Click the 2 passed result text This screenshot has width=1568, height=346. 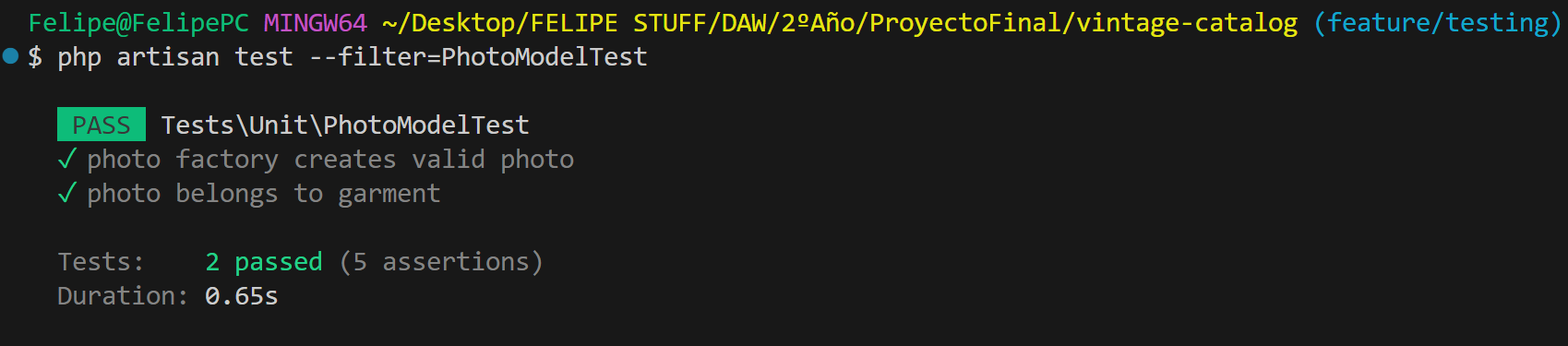264,262
